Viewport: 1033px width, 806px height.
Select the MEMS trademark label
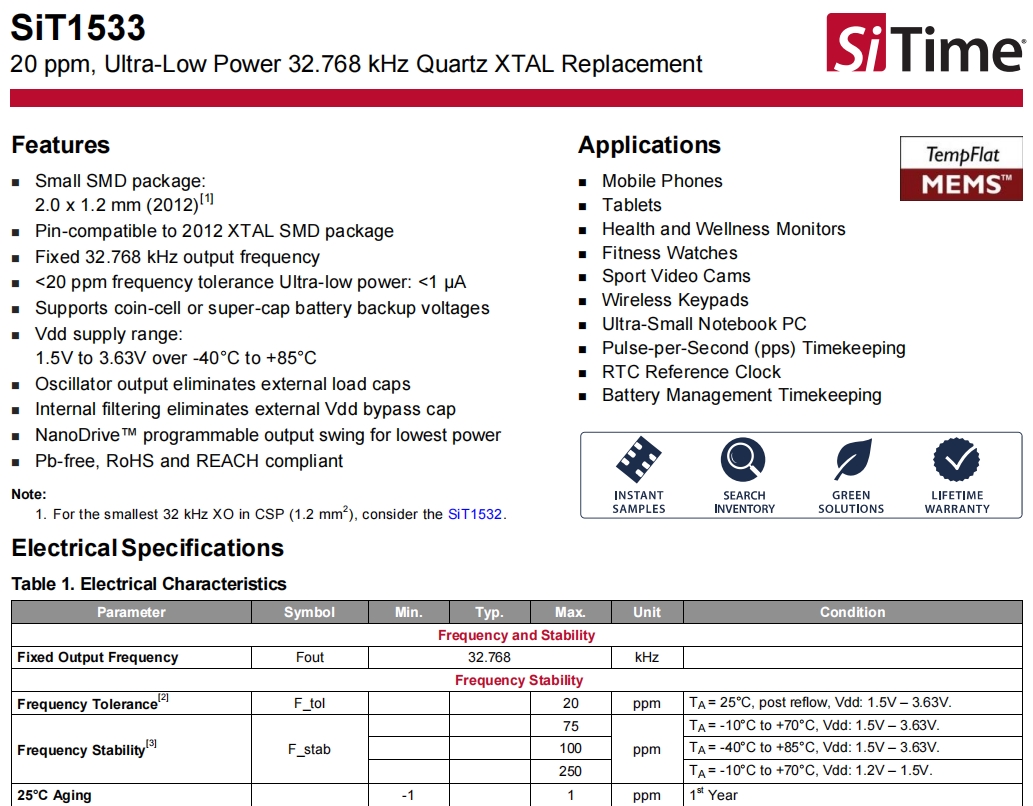click(961, 185)
